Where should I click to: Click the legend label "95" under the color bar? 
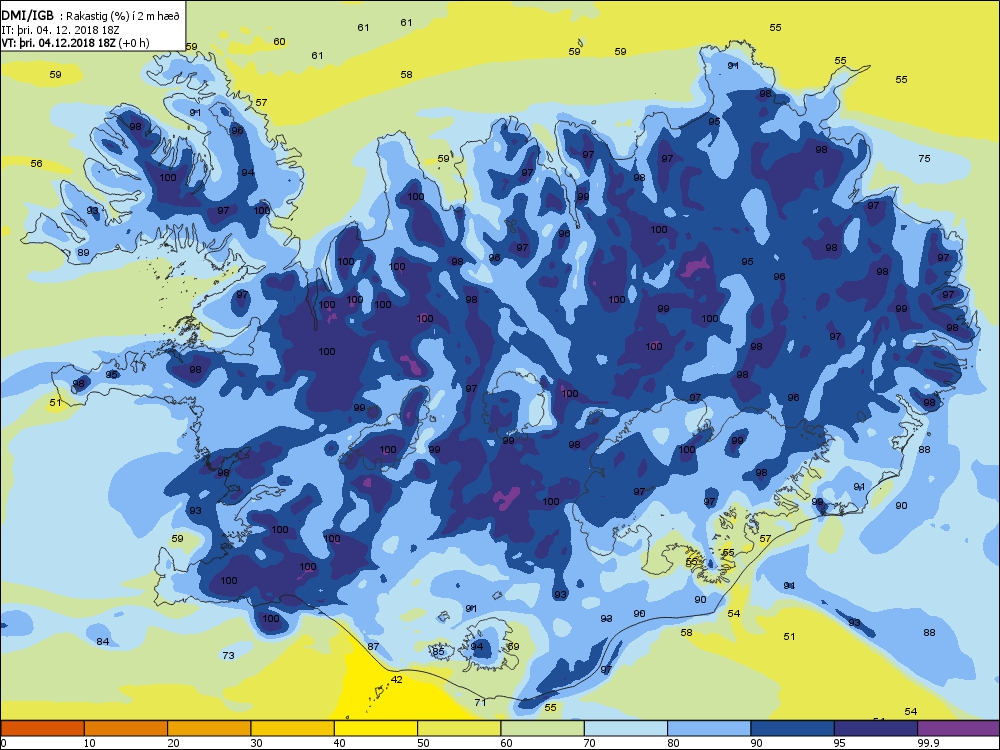(840, 743)
